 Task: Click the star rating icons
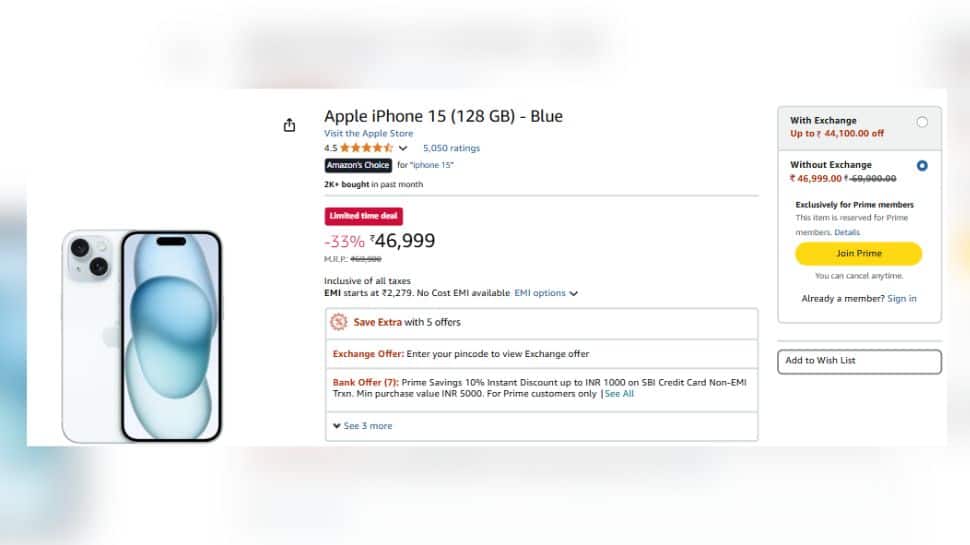coord(366,148)
